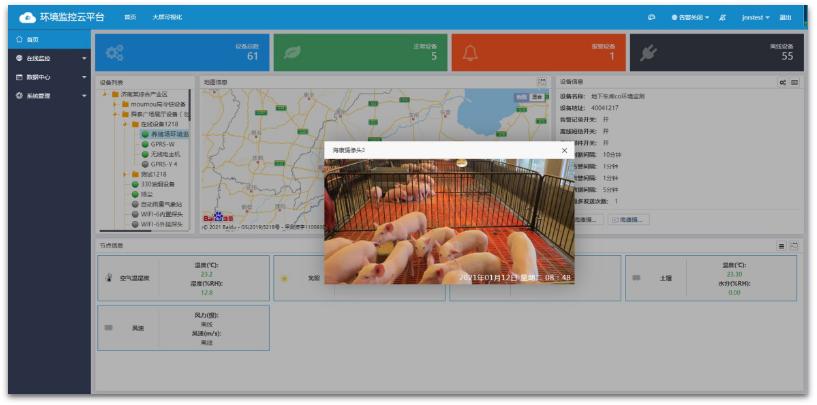Select the WIFI-6内置探头 device in the tree
The width and height of the screenshot is (817, 405).
162,214
